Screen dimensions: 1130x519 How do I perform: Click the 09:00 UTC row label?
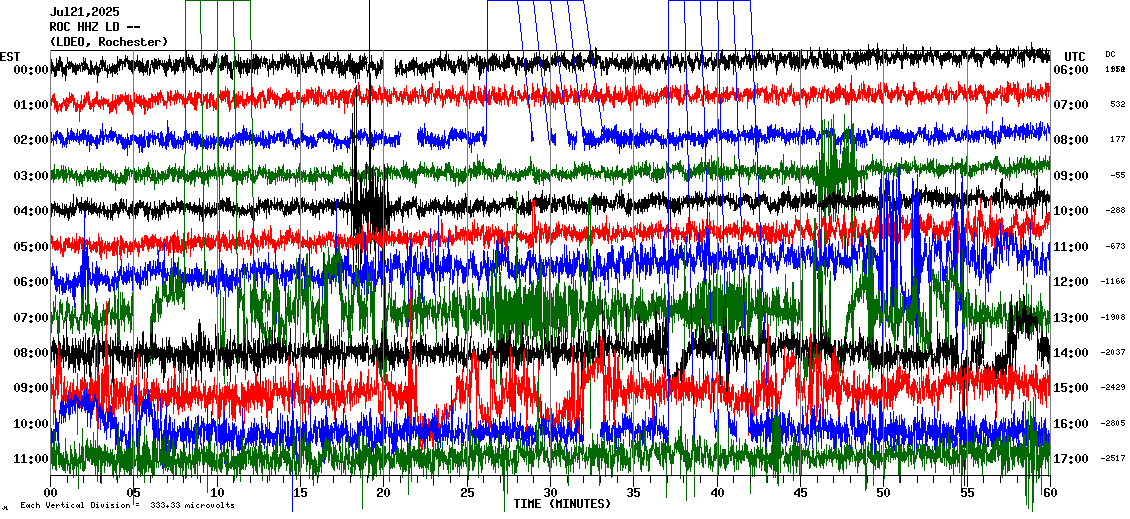pyautogui.click(x=1073, y=176)
